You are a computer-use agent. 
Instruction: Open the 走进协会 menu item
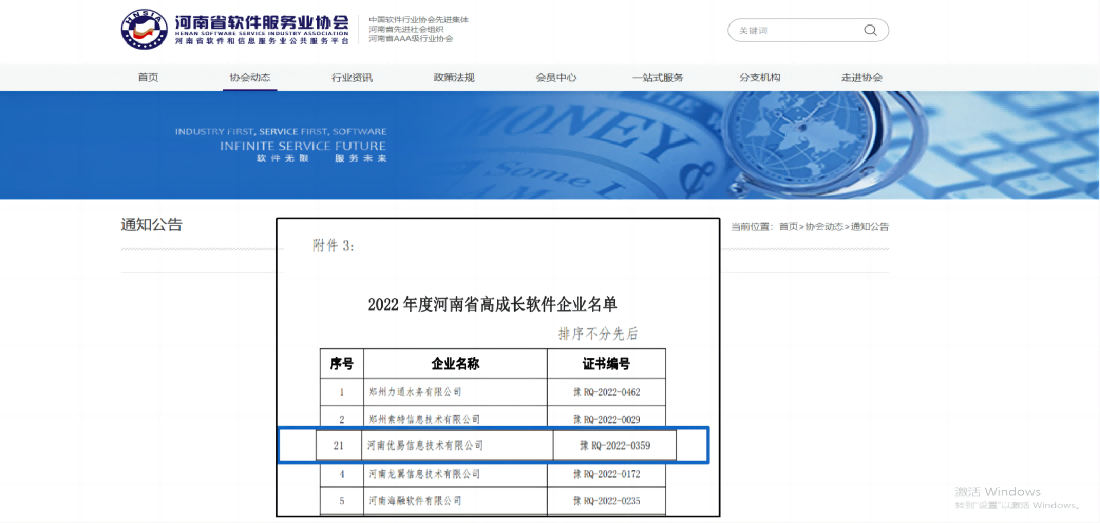[861, 77]
